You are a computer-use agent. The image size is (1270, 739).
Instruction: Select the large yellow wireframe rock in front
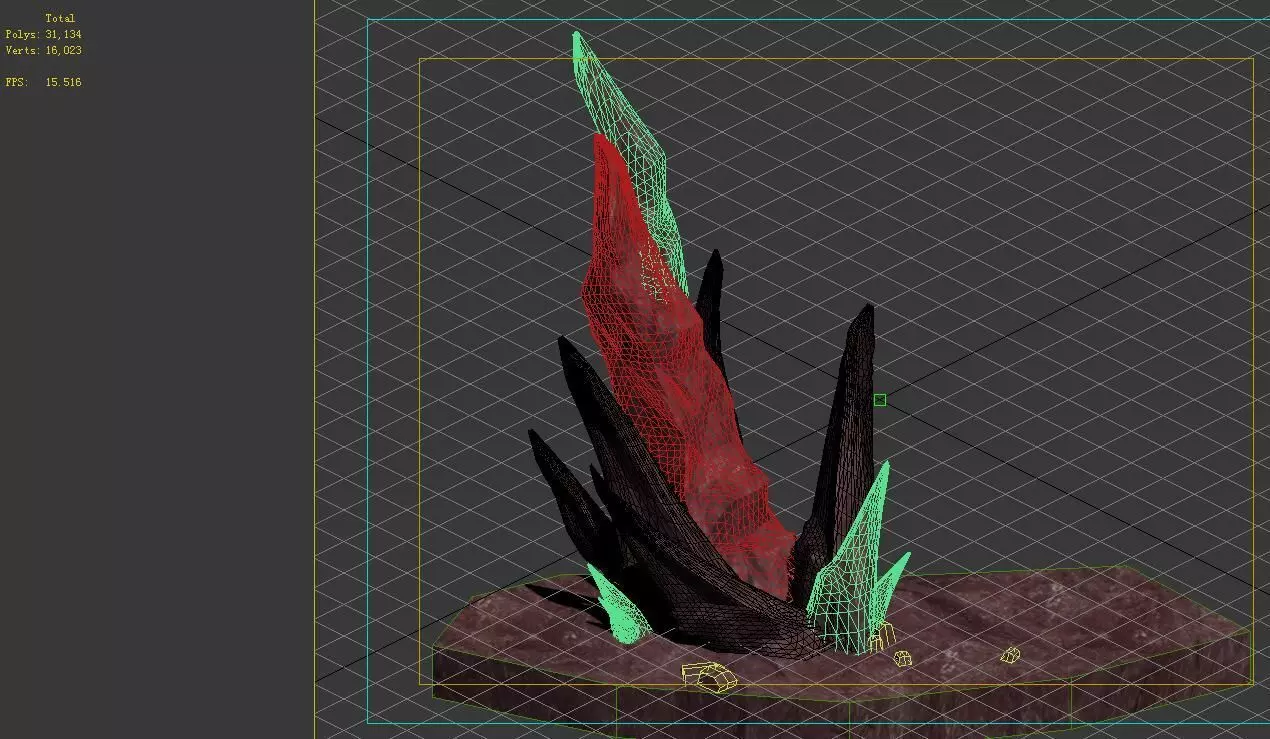coord(709,678)
